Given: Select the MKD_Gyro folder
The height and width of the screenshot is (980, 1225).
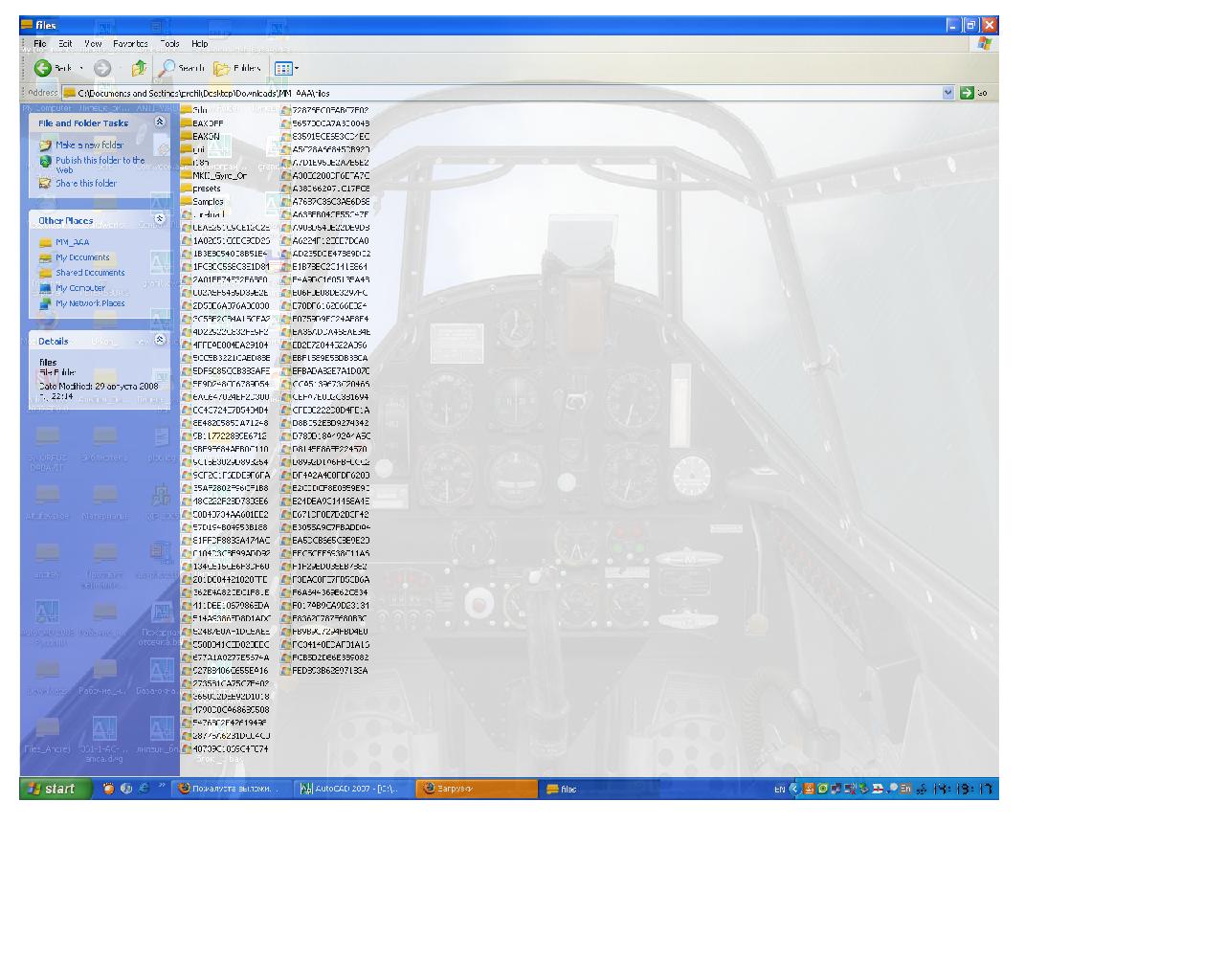Looking at the screenshot, I should pos(213,176).
